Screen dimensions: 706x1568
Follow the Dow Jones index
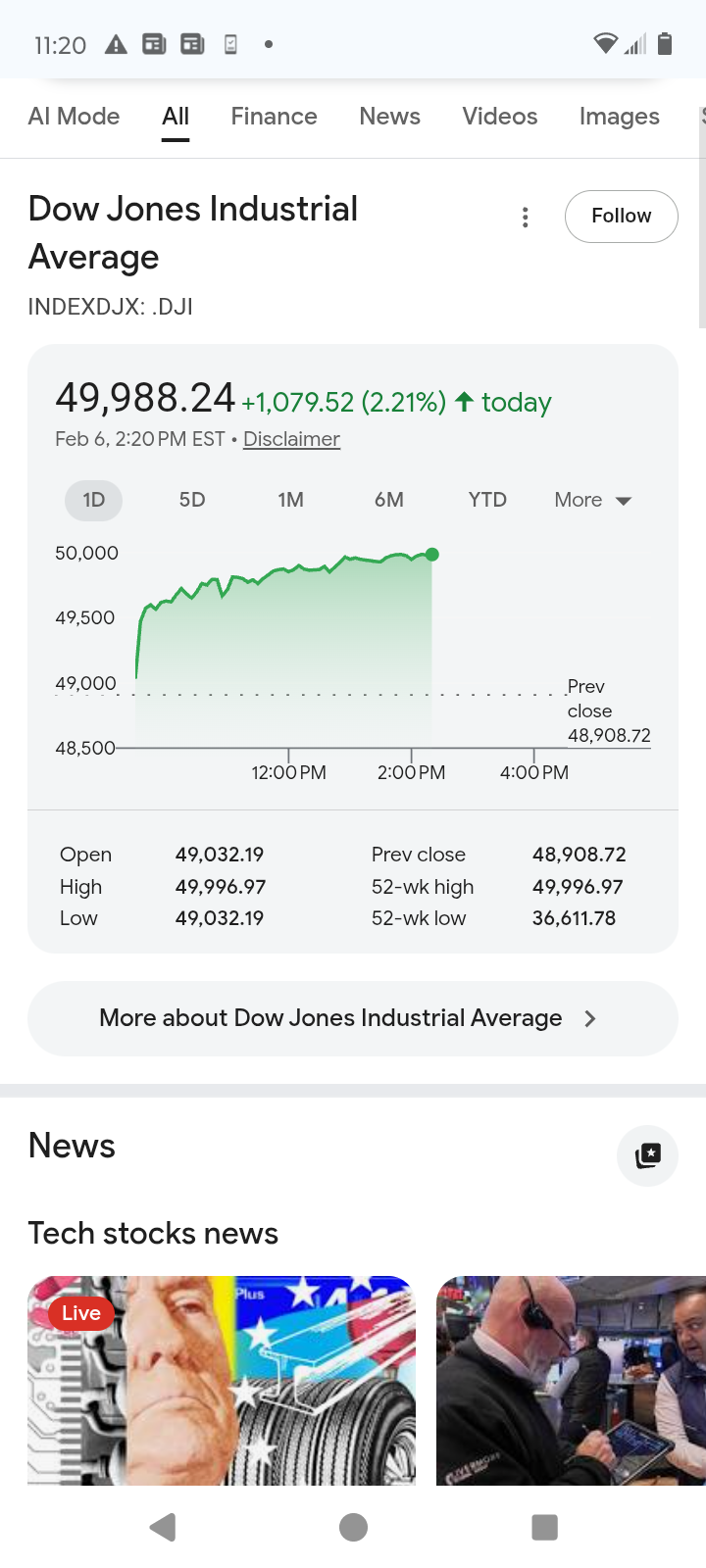[x=621, y=216]
